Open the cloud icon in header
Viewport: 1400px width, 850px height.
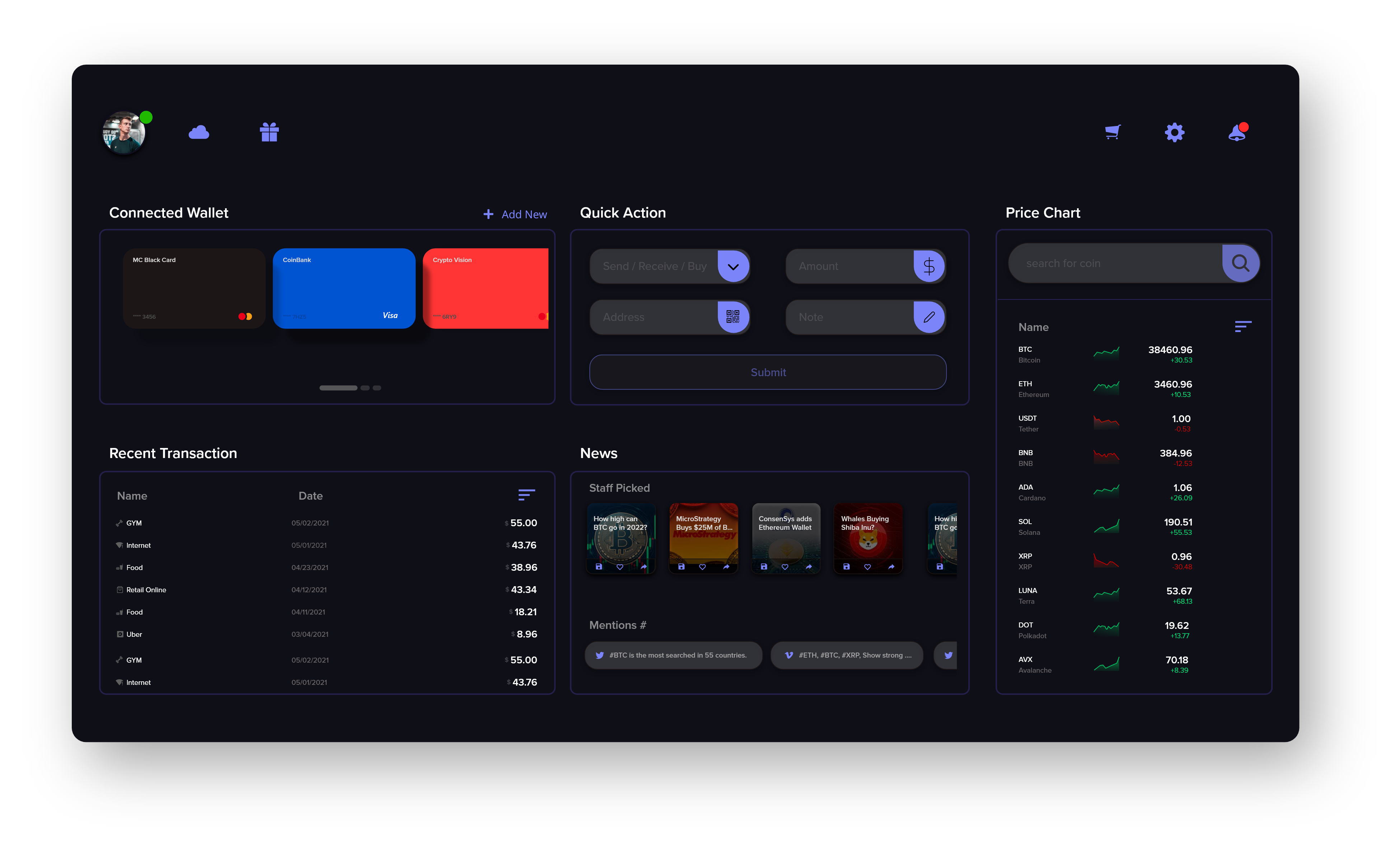(198, 132)
